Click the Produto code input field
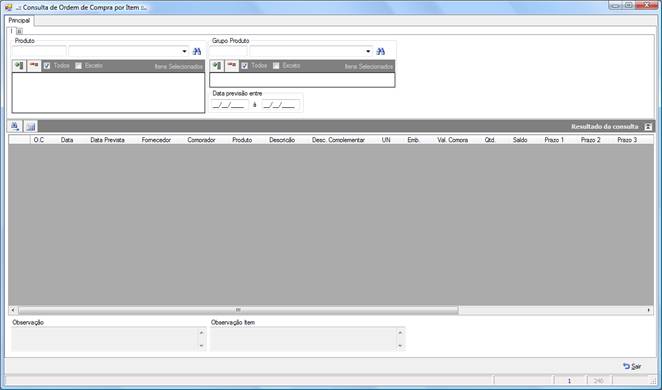The height and width of the screenshot is (390, 662). 39,51
